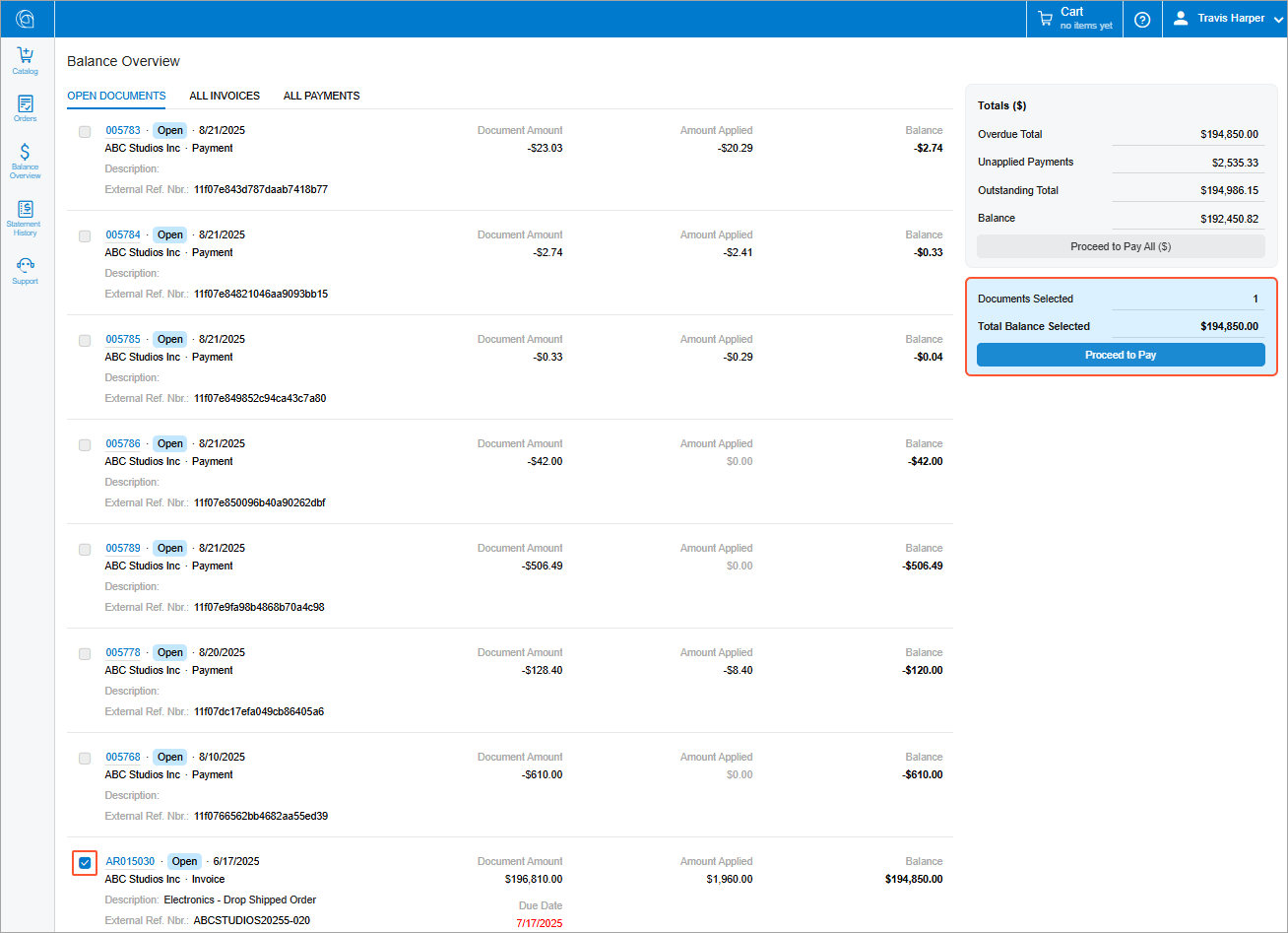Click the amount applied $1,960.00

point(730,879)
